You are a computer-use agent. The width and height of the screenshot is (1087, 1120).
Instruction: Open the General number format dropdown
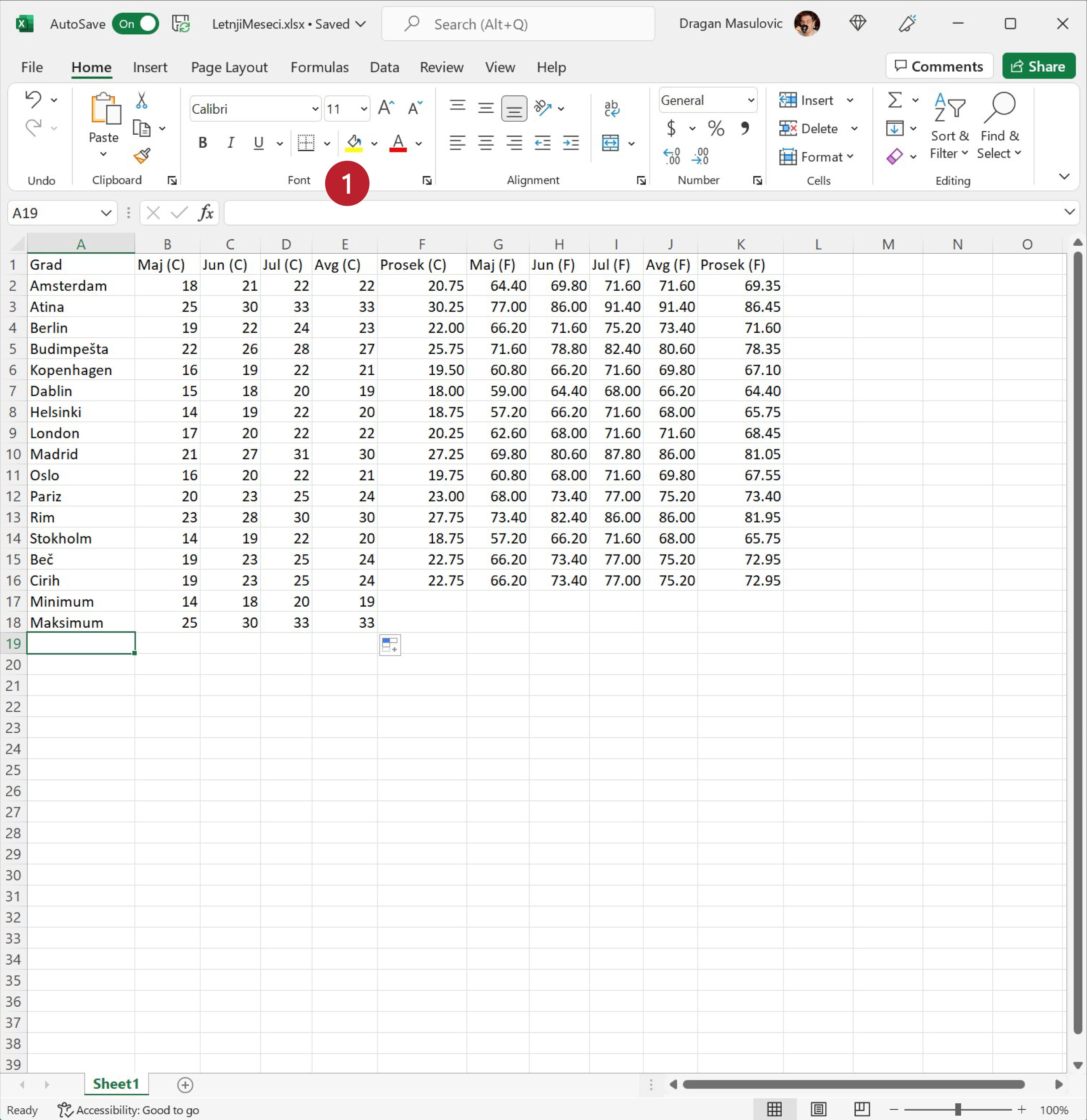(x=750, y=101)
